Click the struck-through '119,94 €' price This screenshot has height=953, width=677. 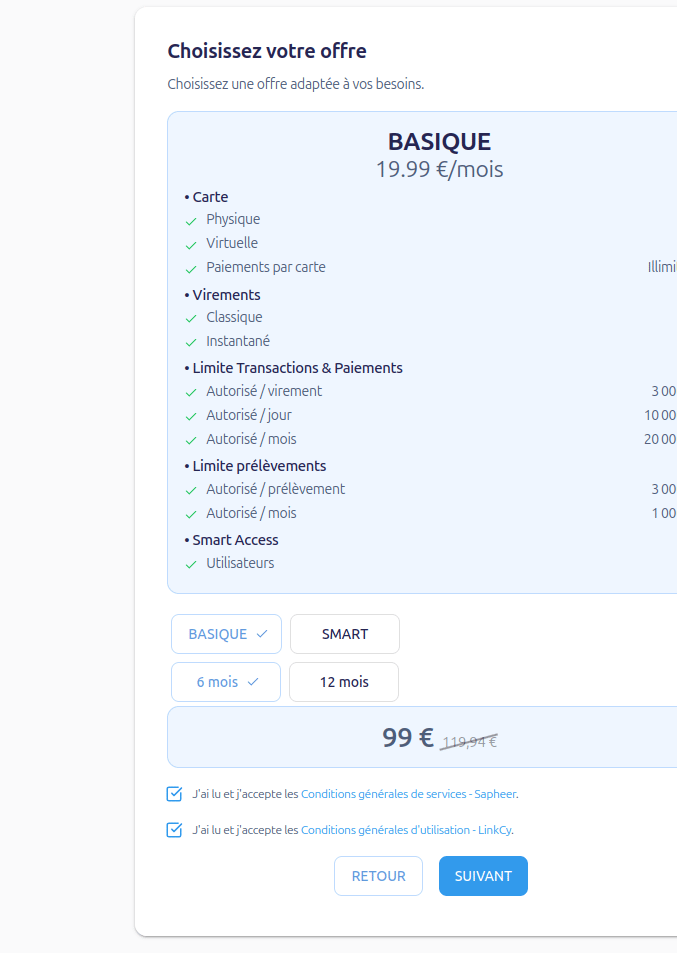click(469, 741)
